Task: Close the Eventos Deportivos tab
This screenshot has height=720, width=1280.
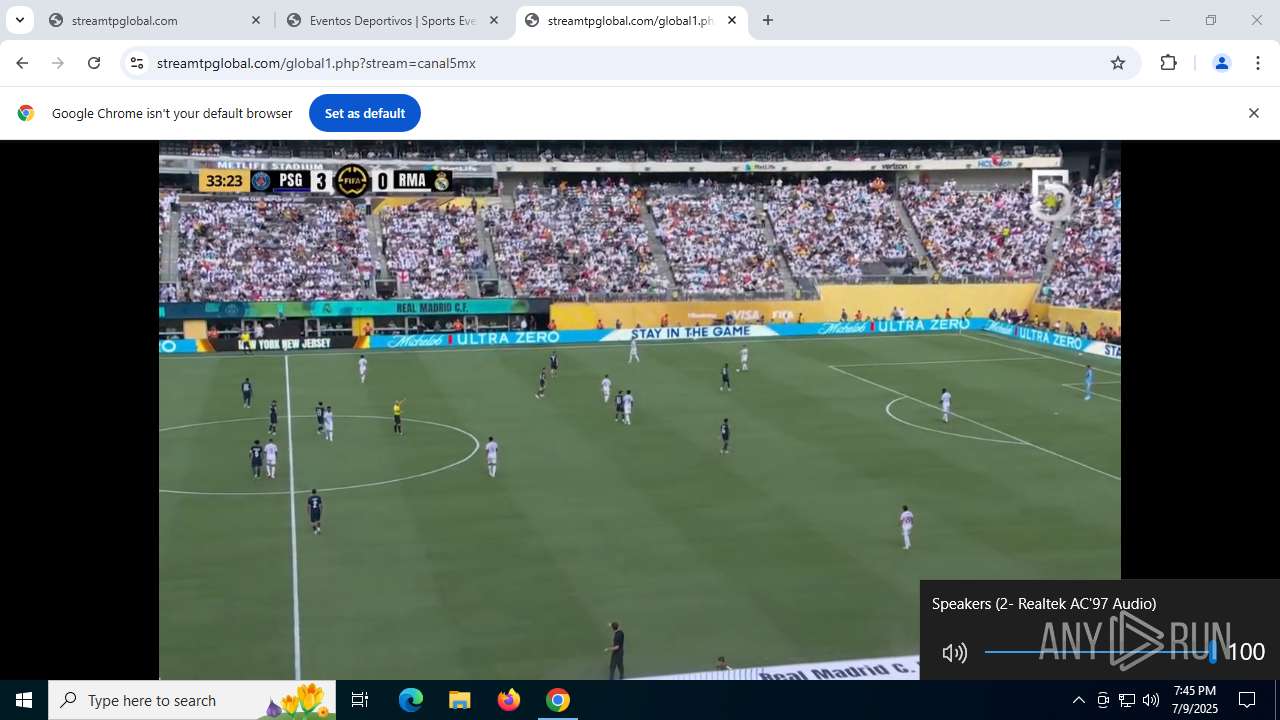Action: point(494,20)
